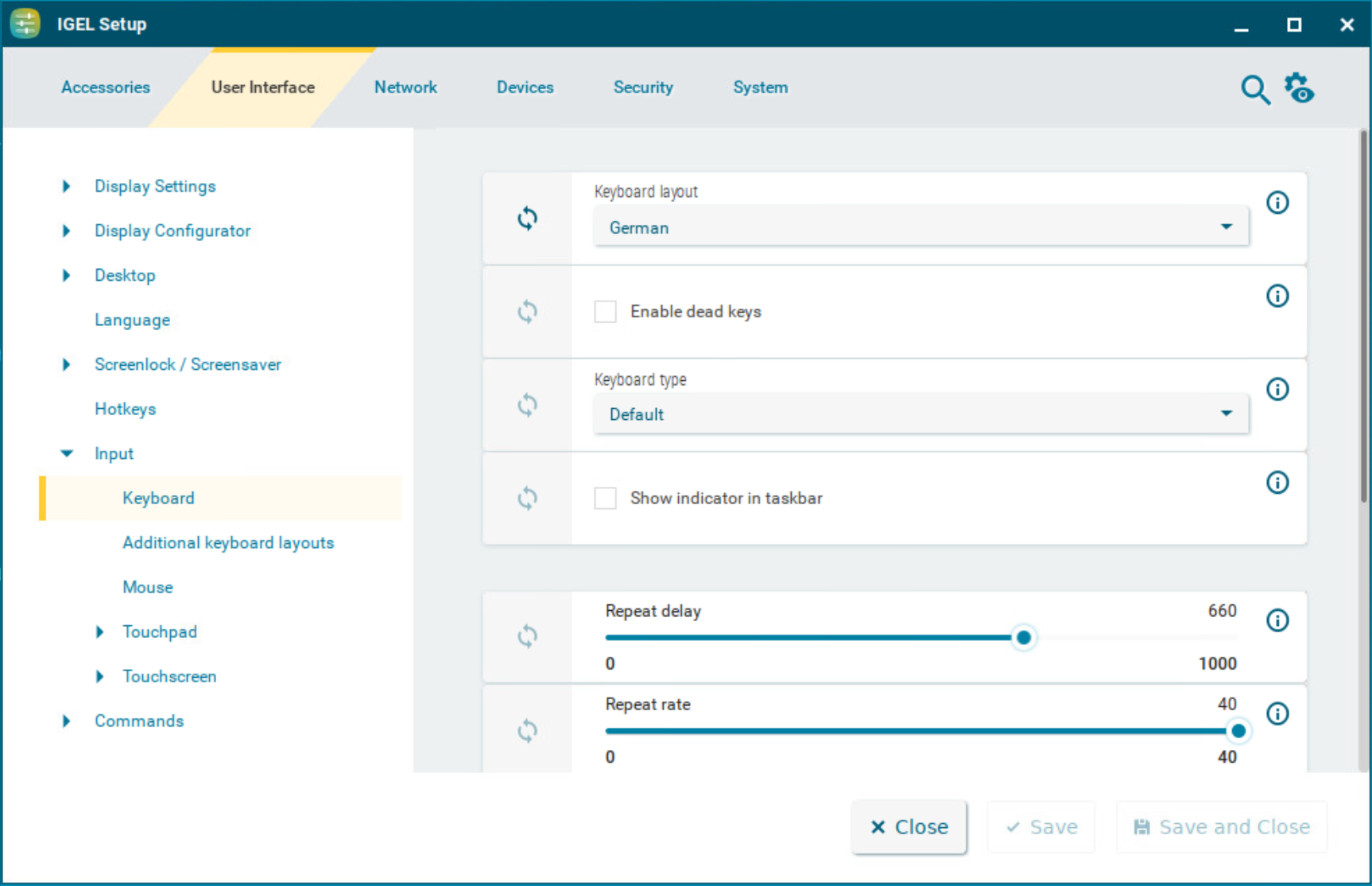Viewport: 1372px width, 886px height.
Task: Open the search magnifier icon
Action: click(x=1254, y=89)
